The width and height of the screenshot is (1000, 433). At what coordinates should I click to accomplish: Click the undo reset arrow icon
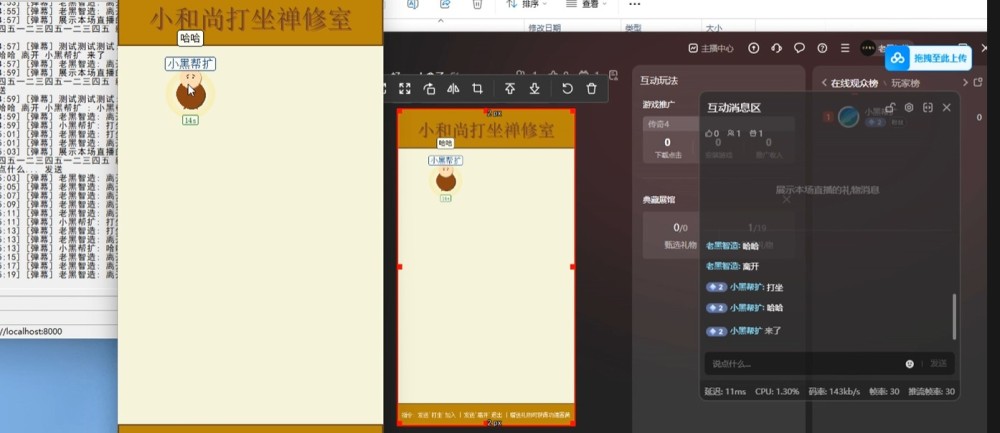[567, 89]
